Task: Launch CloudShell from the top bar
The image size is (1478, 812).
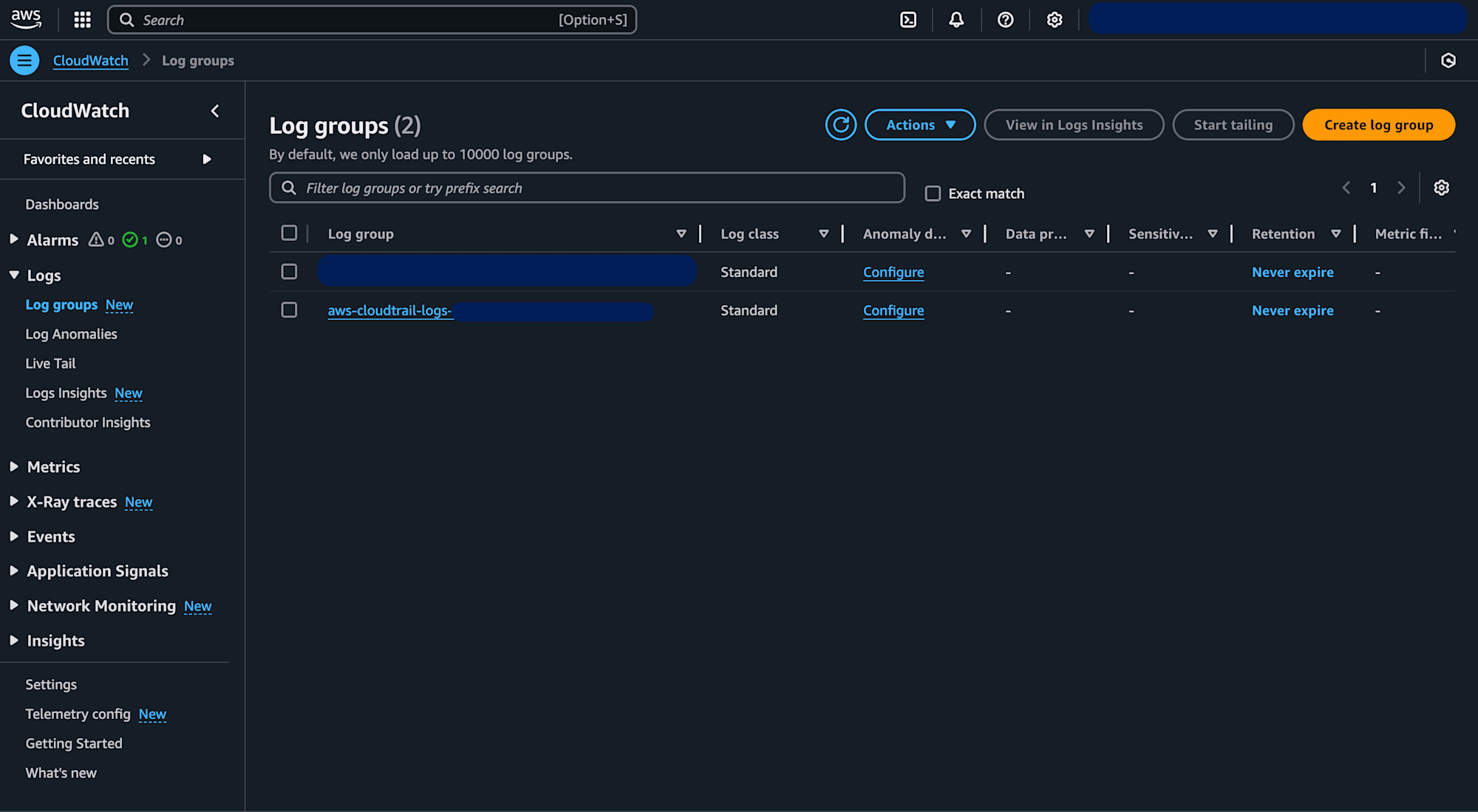Action: (x=908, y=20)
